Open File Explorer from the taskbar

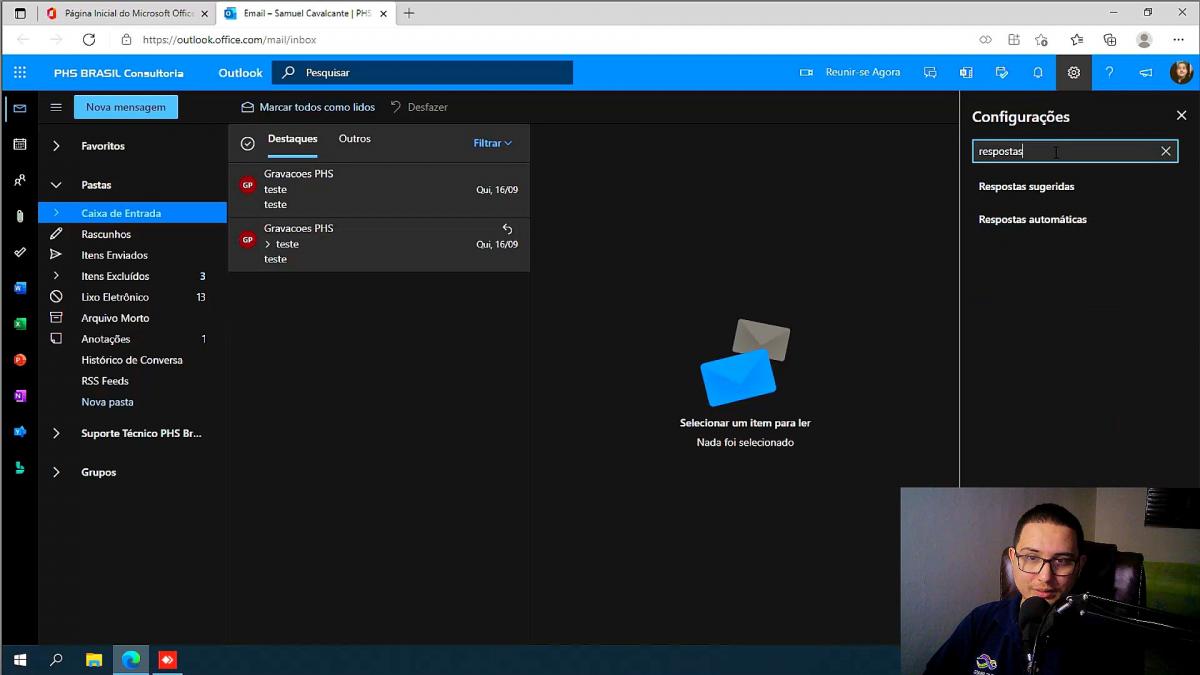94,660
